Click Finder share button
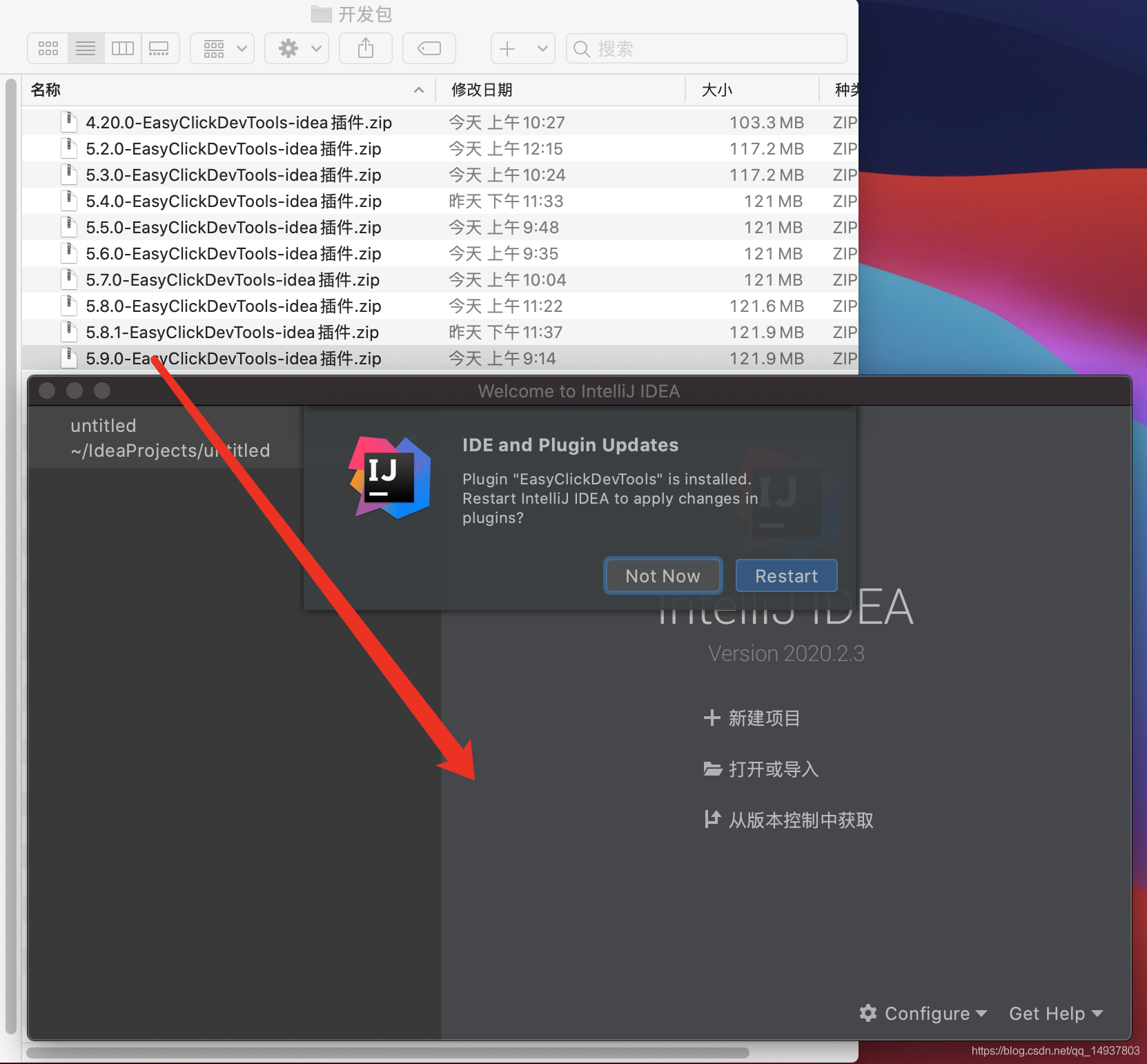Viewport: 1147px width, 1064px height. point(366,48)
